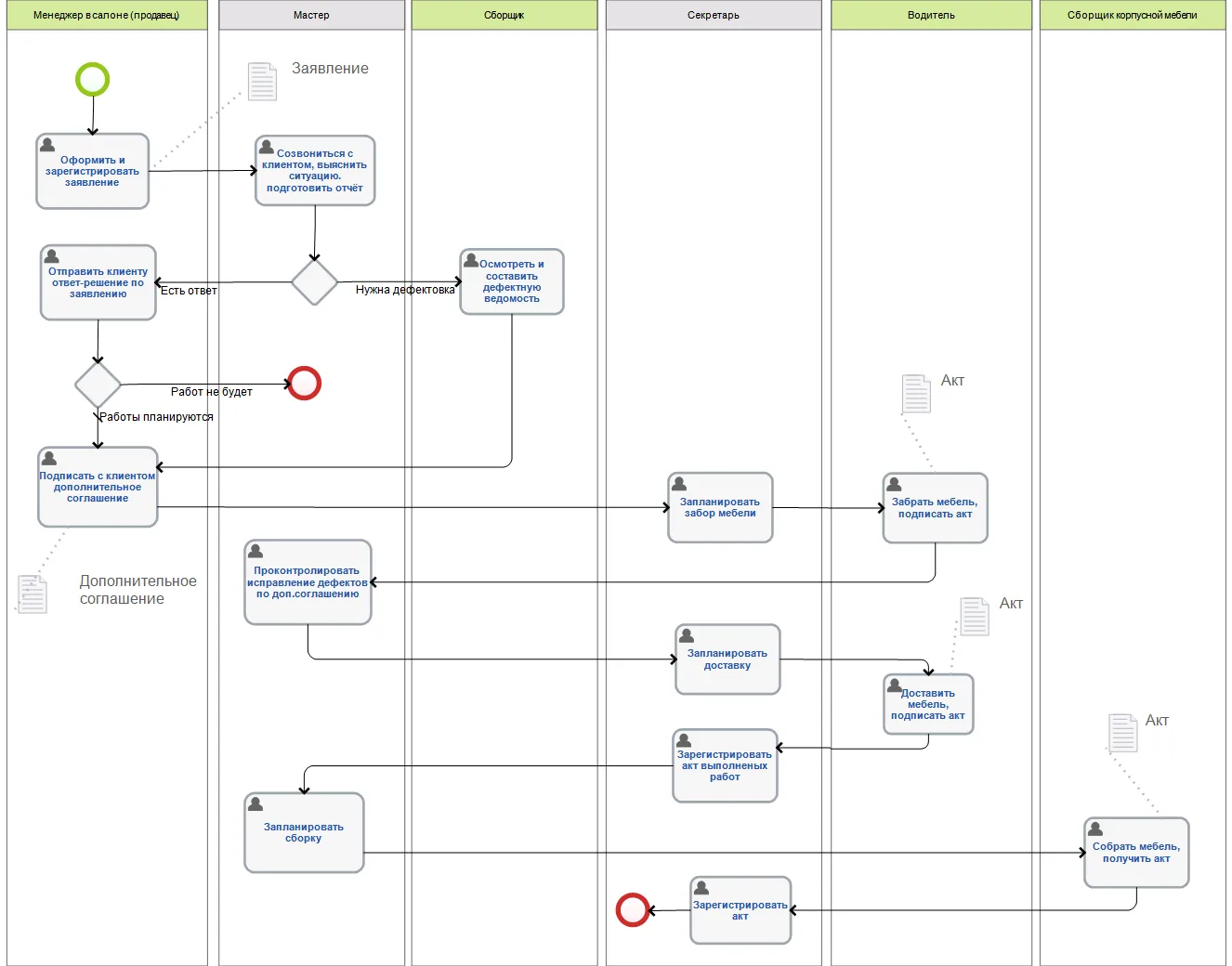
Task: Click the red end event beside 'Зарегистрировать акт'
Action: pos(633,909)
